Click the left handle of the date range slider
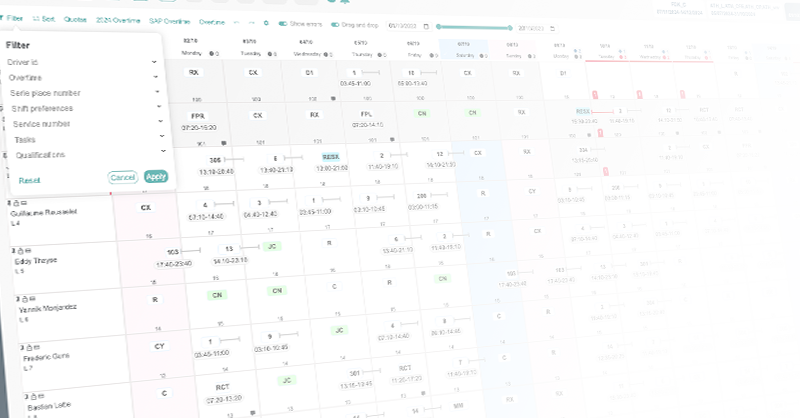 coord(438,27)
